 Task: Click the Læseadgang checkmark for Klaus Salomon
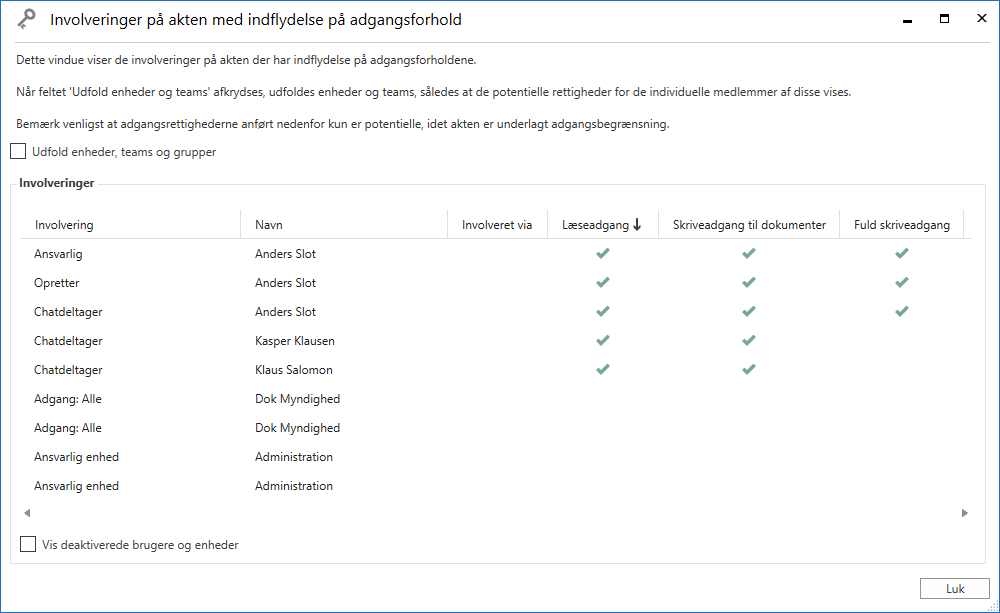(603, 369)
